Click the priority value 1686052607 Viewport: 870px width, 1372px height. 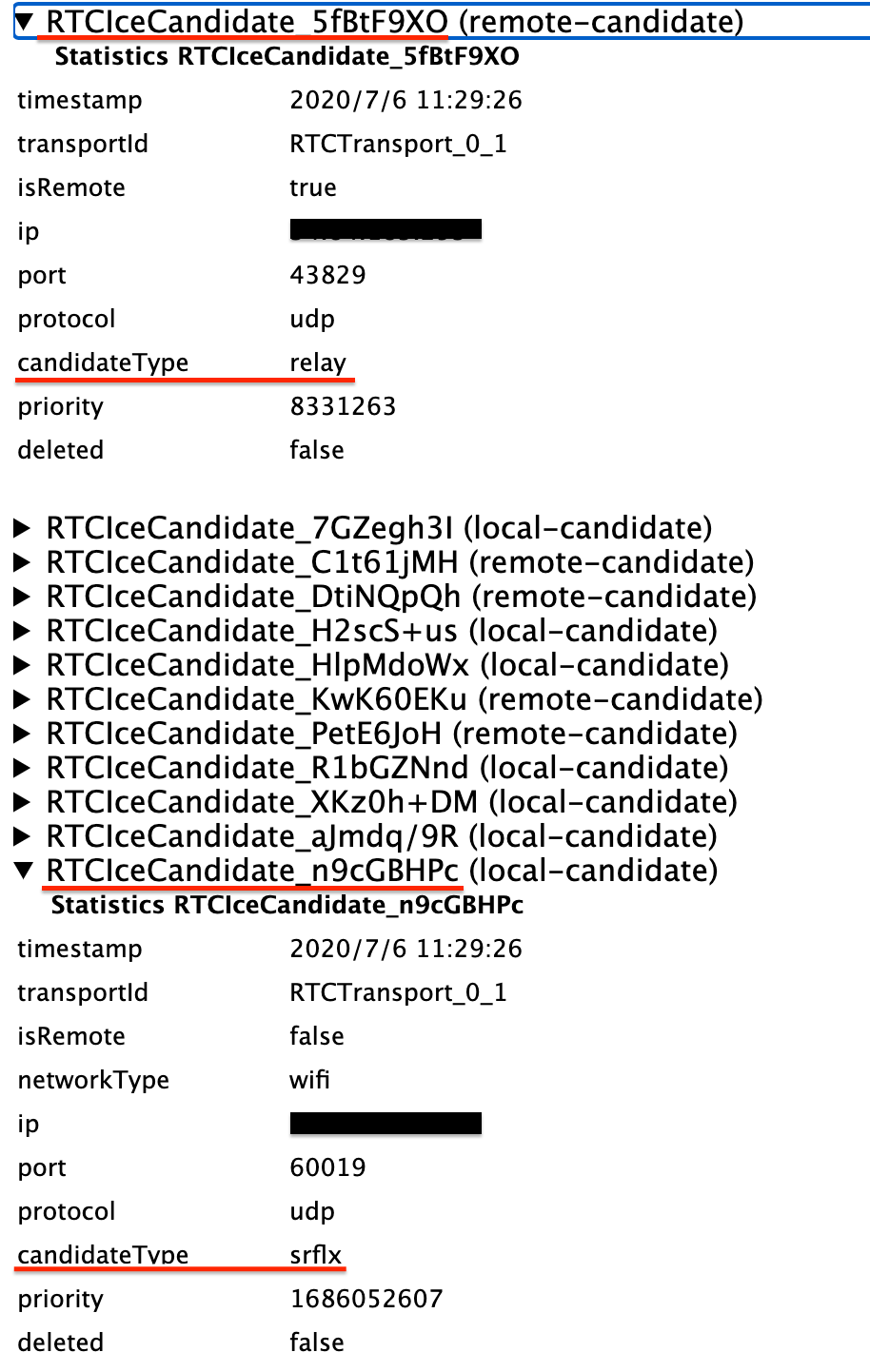coord(366,1299)
